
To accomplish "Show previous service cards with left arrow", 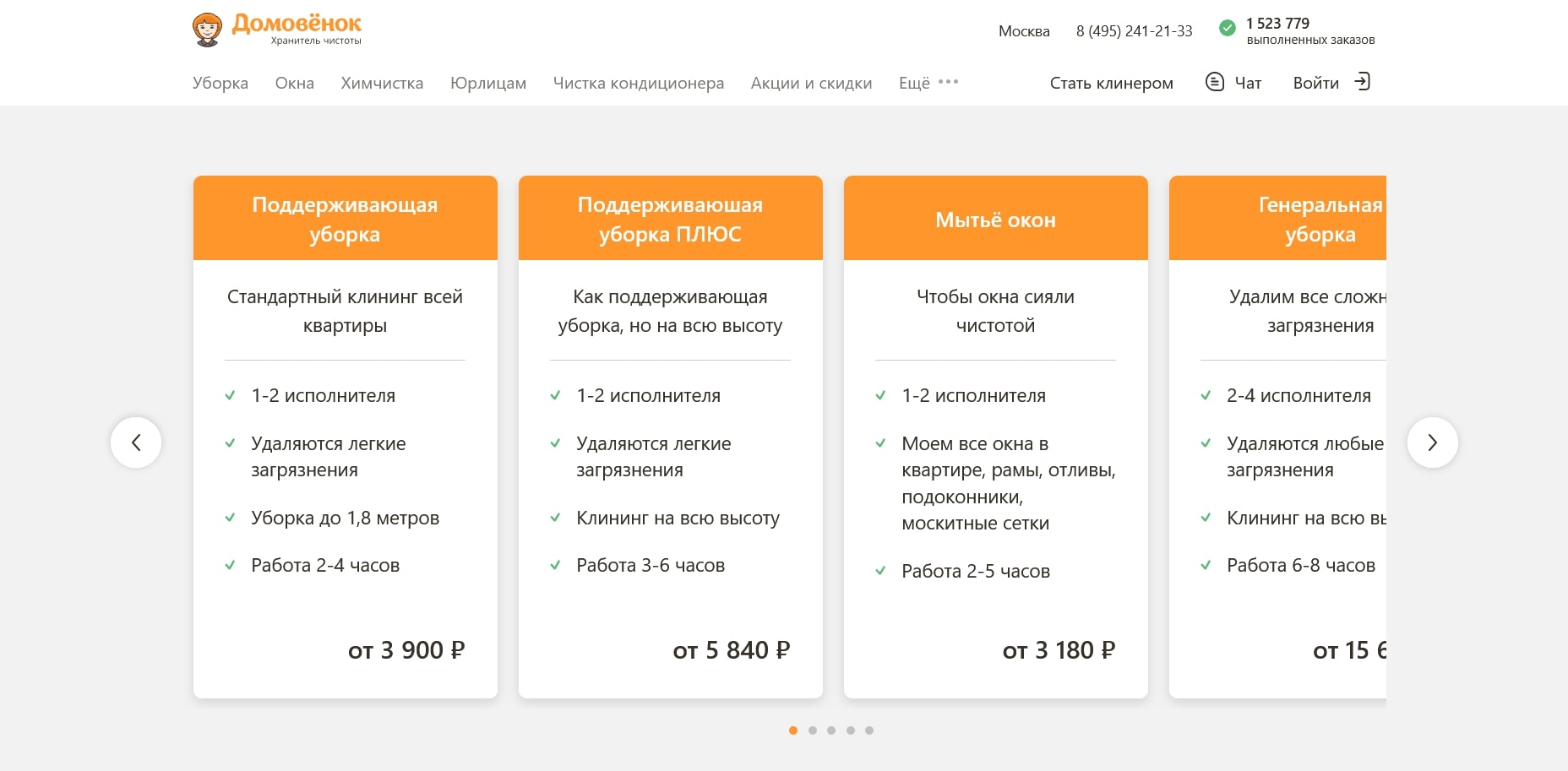I will pos(136,443).
